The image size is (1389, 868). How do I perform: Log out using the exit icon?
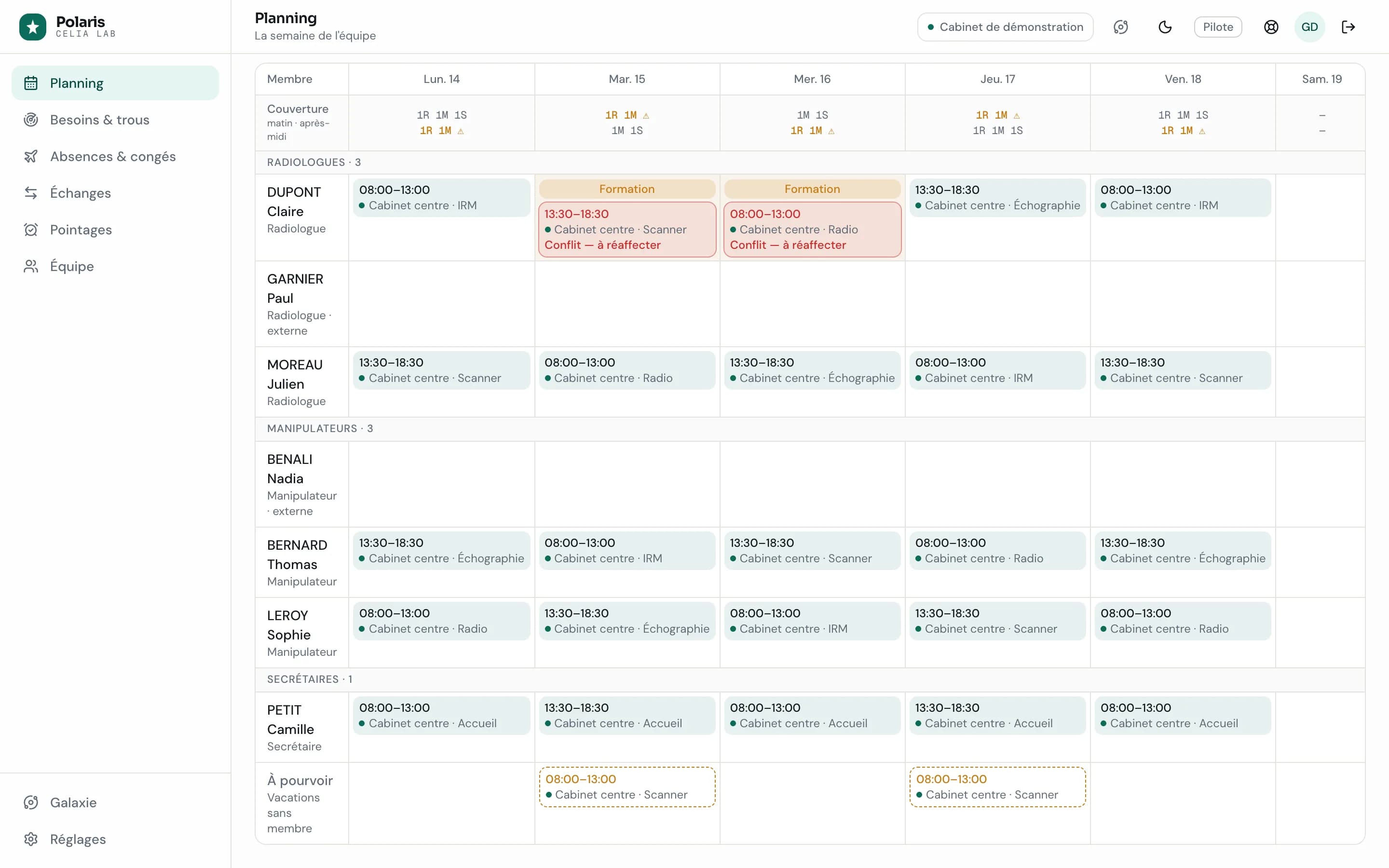point(1348,27)
